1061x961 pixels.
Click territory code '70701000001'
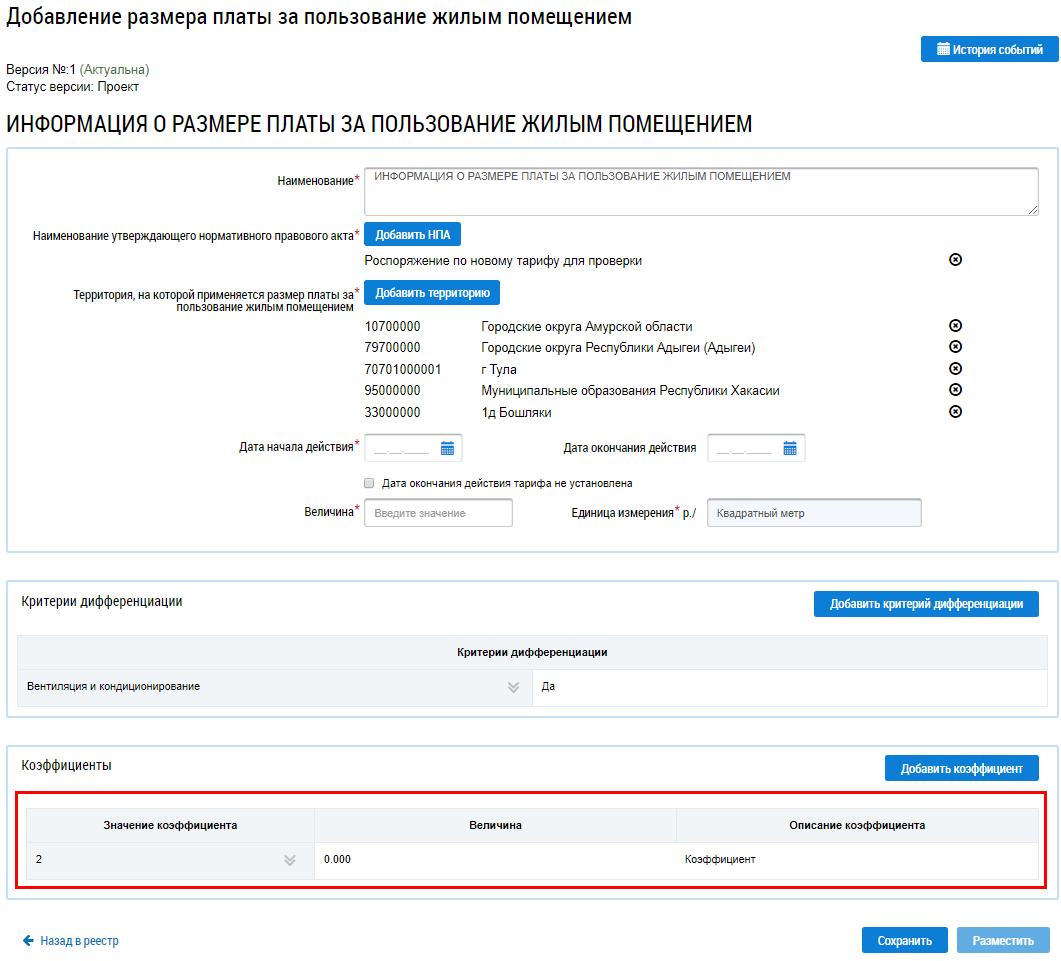click(403, 370)
